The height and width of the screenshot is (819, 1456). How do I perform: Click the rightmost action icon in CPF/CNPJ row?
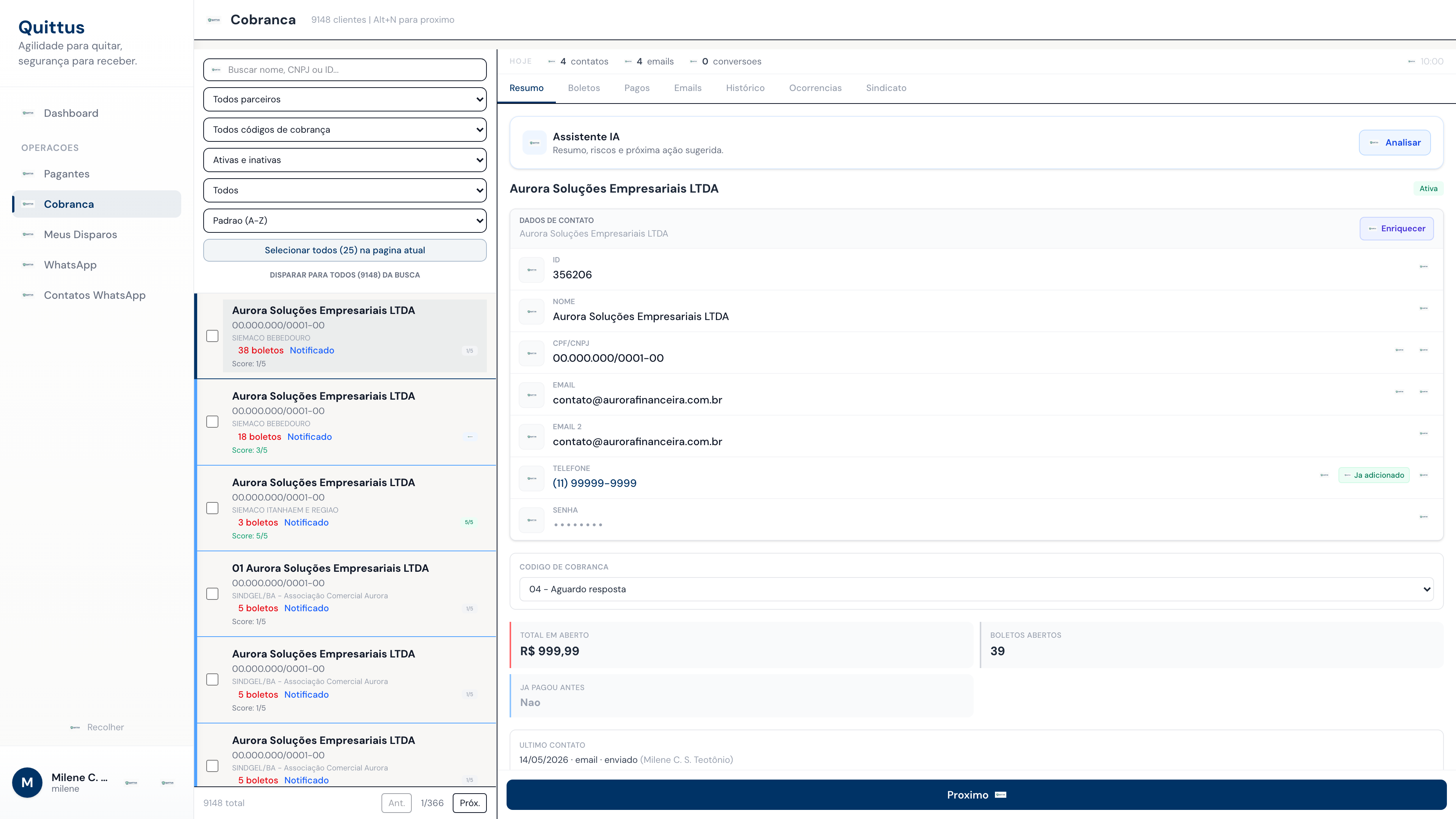click(x=1424, y=350)
